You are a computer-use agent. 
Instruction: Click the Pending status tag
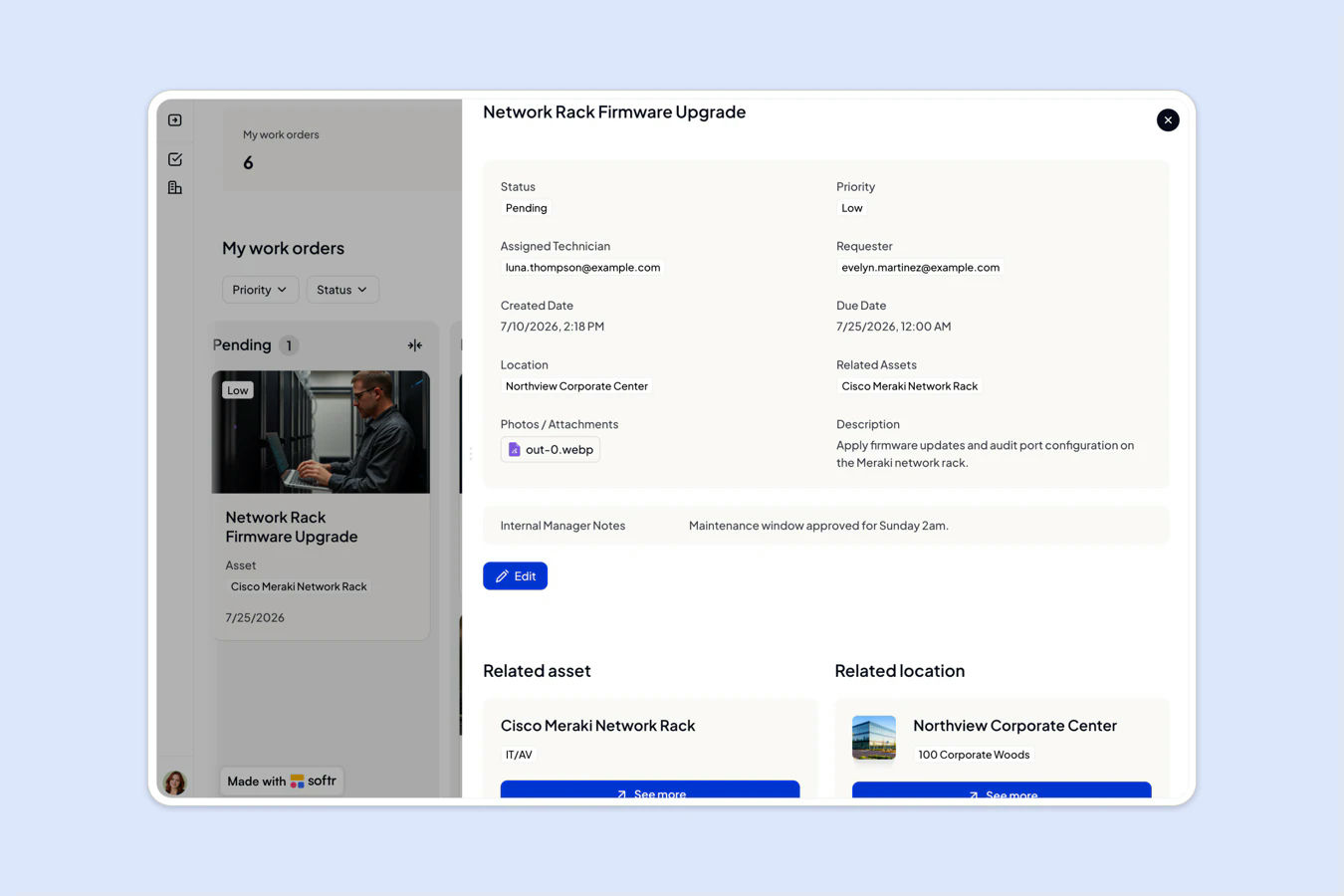pyautogui.click(x=527, y=208)
